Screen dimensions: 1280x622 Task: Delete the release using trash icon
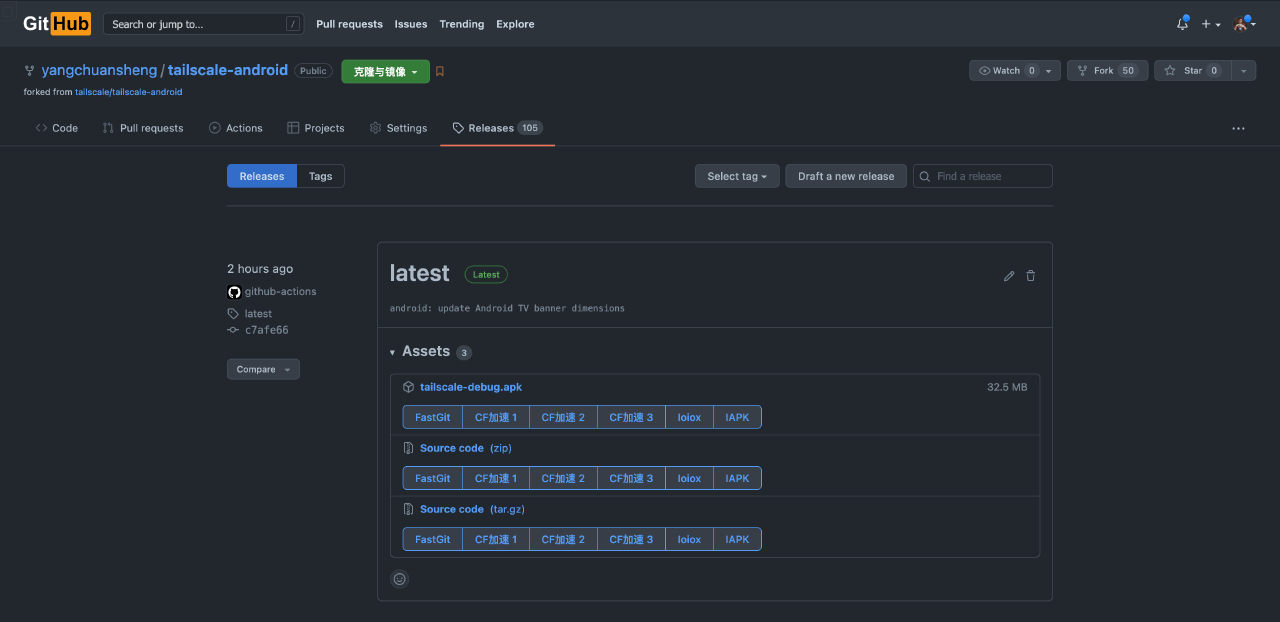1031,276
